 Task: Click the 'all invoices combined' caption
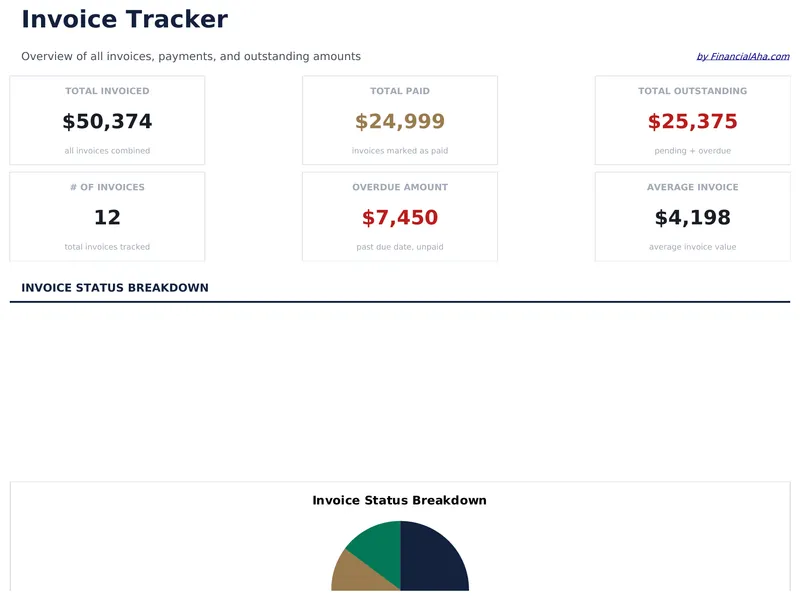(x=106, y=150)
